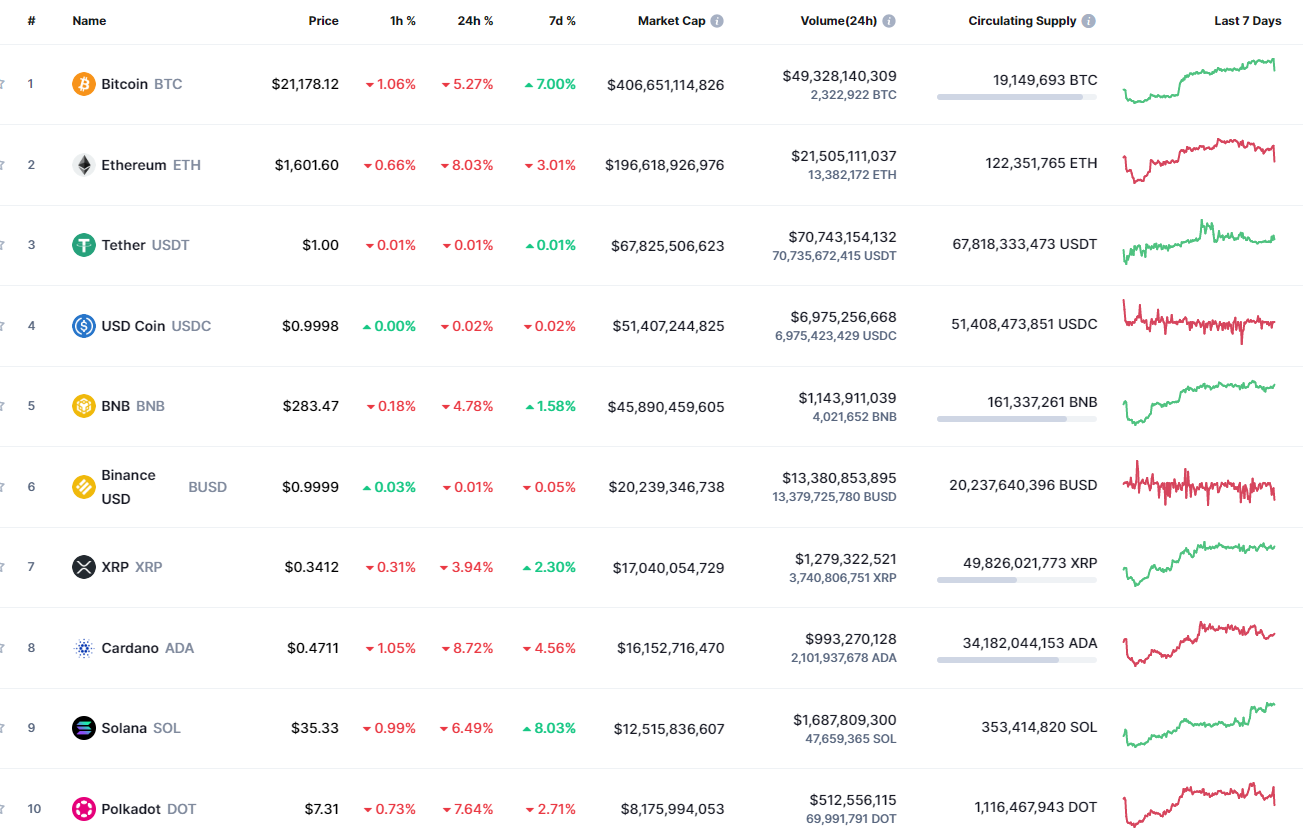Click the XRP logo icon

84,567
